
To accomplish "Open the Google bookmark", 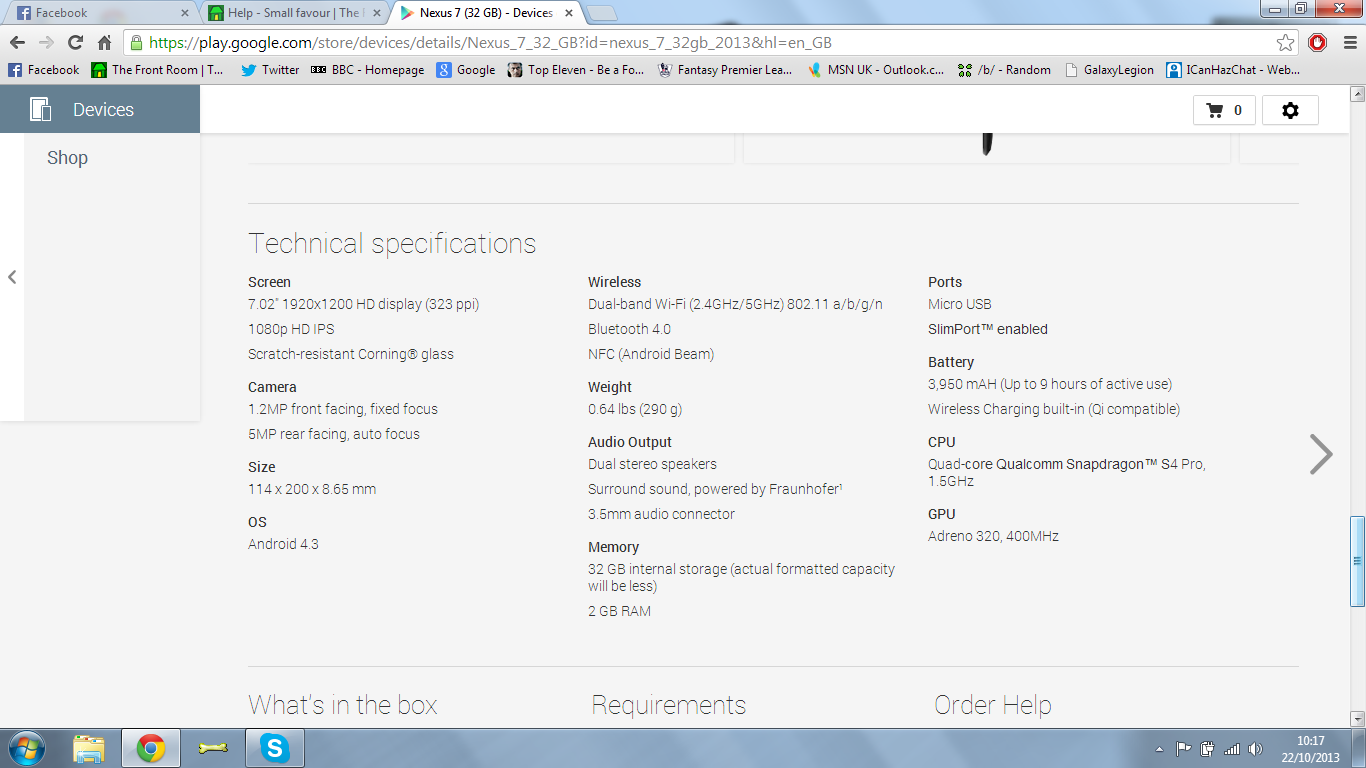I will pyautogui.click(x=466, y=70).
